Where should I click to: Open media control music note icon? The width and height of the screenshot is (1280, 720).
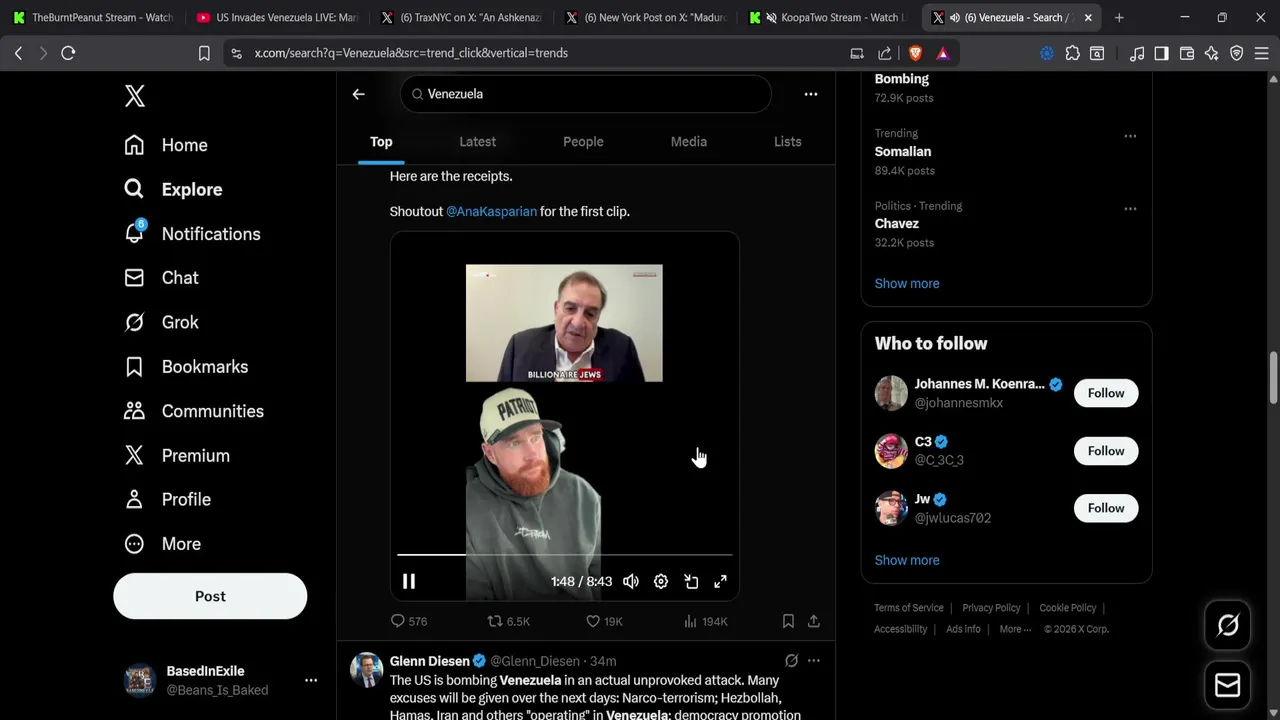pos(1137,53)
